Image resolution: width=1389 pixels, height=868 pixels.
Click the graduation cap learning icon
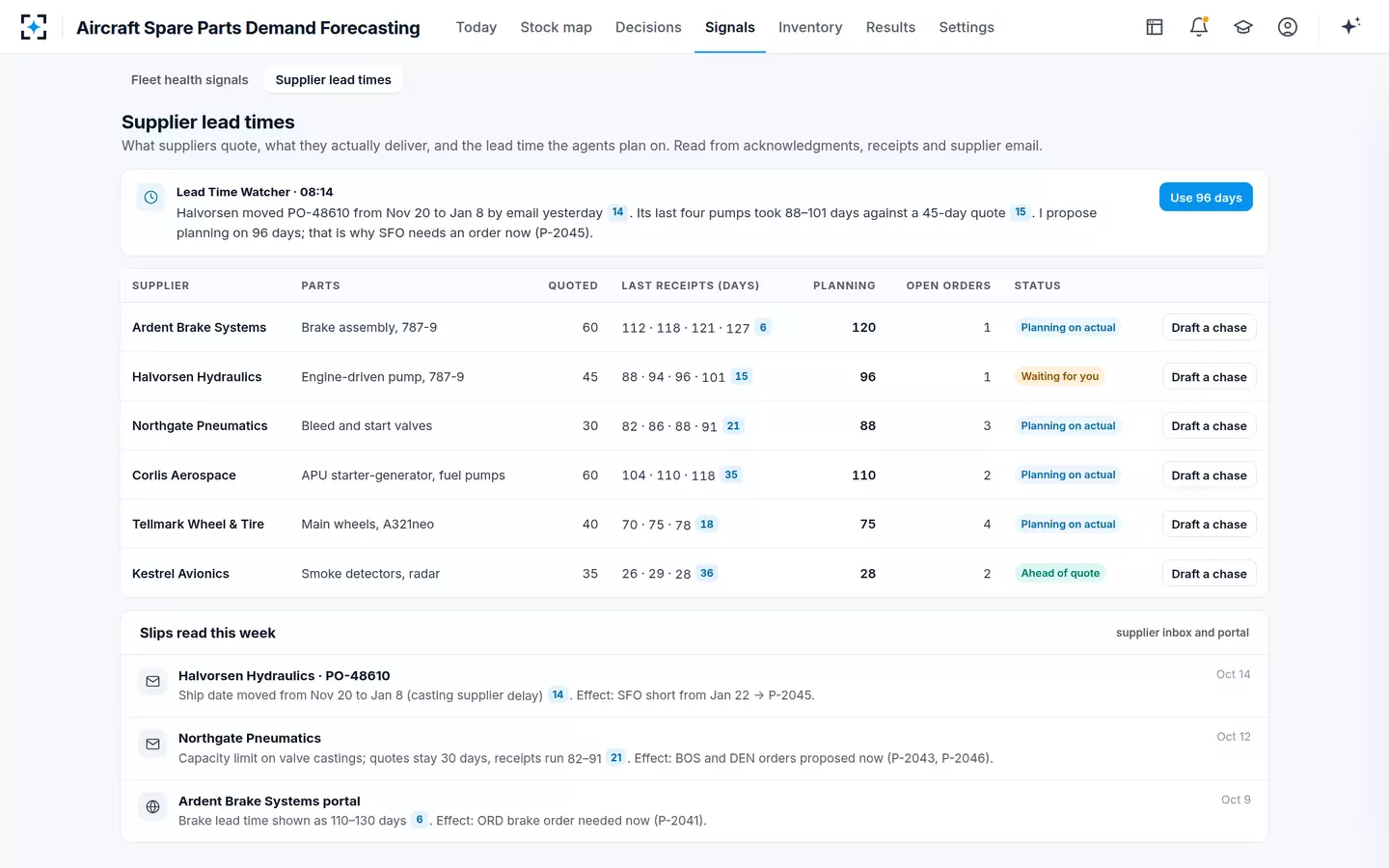coord(1243,27)
